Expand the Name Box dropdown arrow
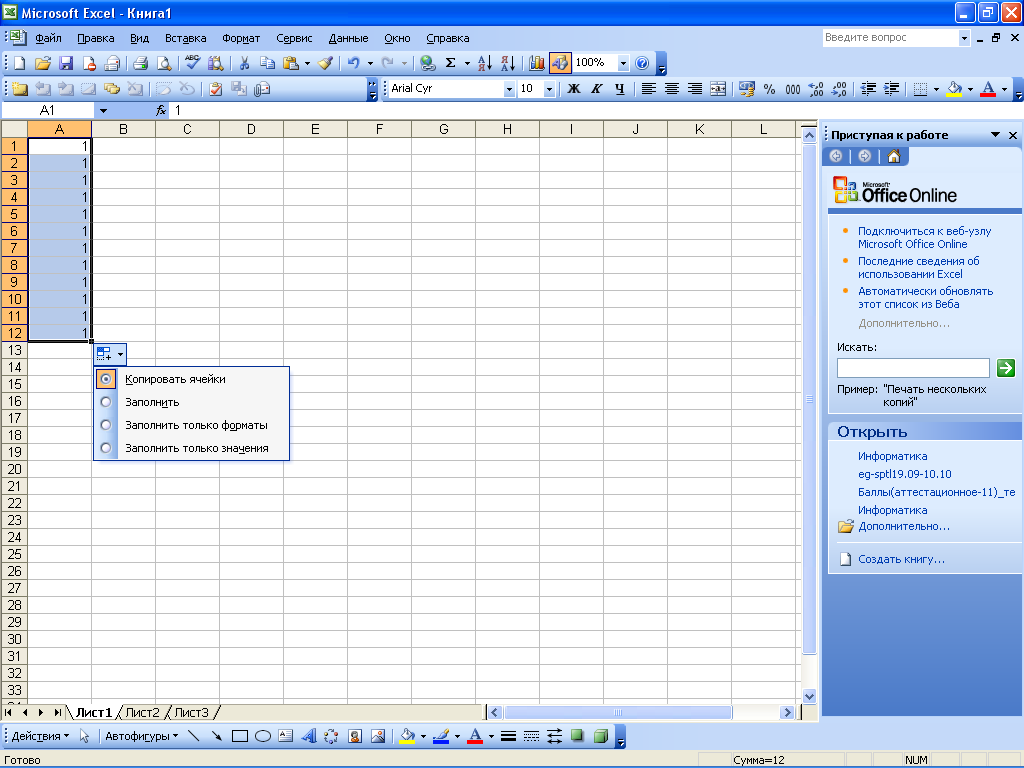Viewport: 1024px width, 768px height. click(x=103, y=111)
